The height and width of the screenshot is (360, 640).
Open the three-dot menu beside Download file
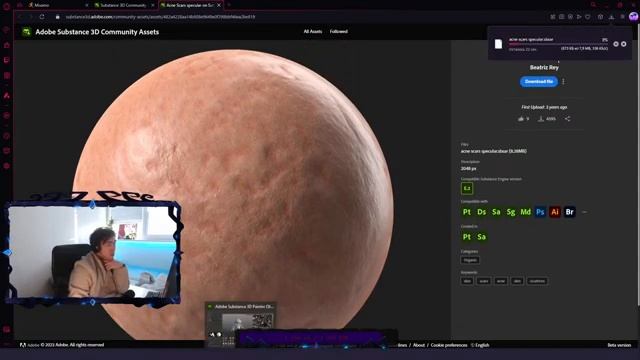(x=563, y=82)
